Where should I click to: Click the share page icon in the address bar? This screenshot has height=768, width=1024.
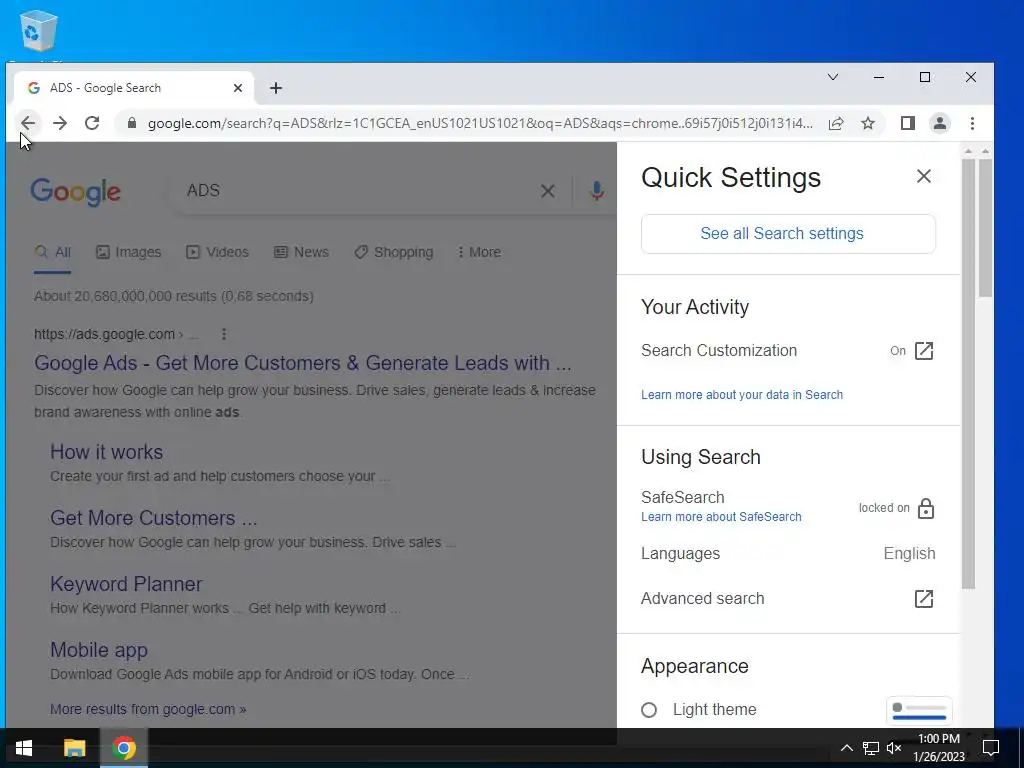point(836,123)
